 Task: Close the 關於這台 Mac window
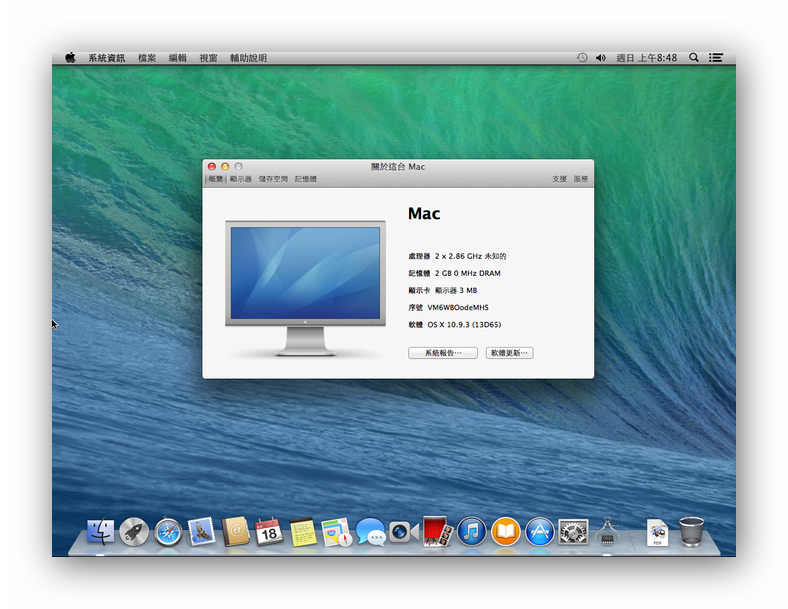tap(212, 166)
